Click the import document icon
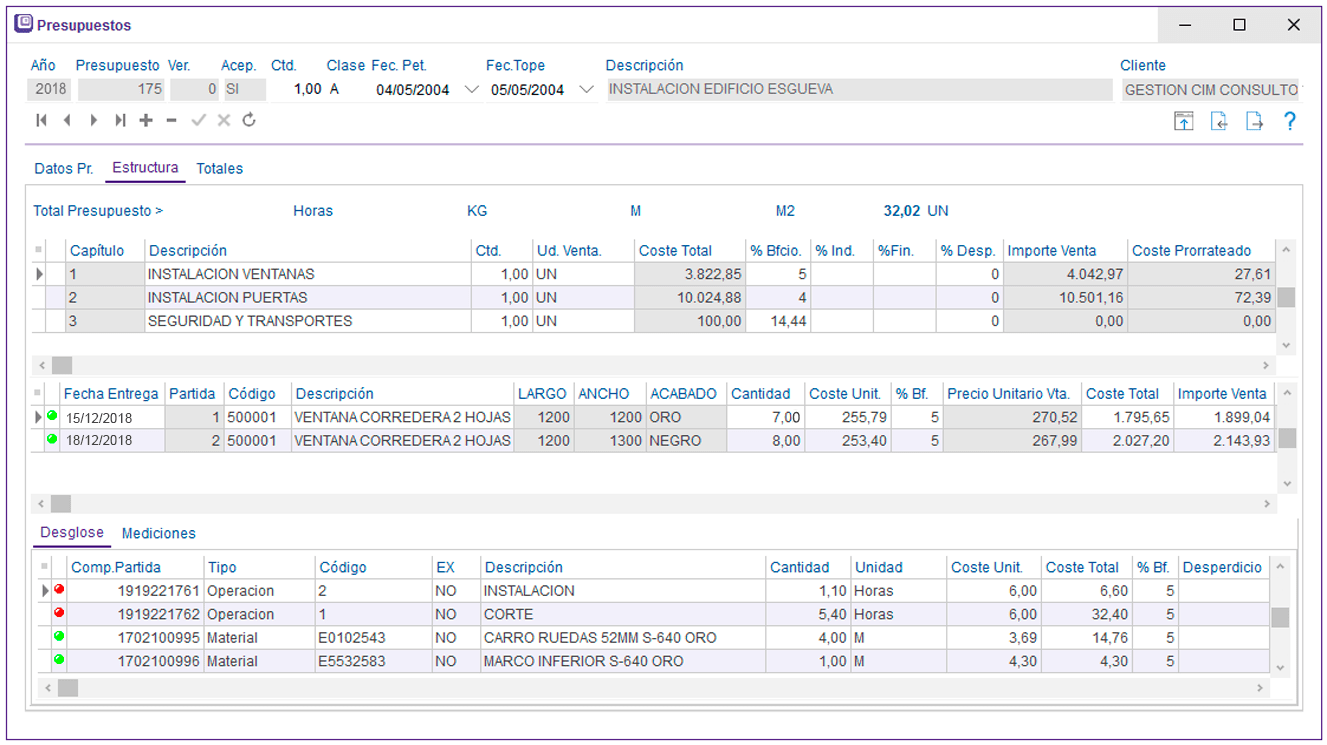This screenshot has width=1327, height=745. pyautogui.click(x=1219, y=121)
